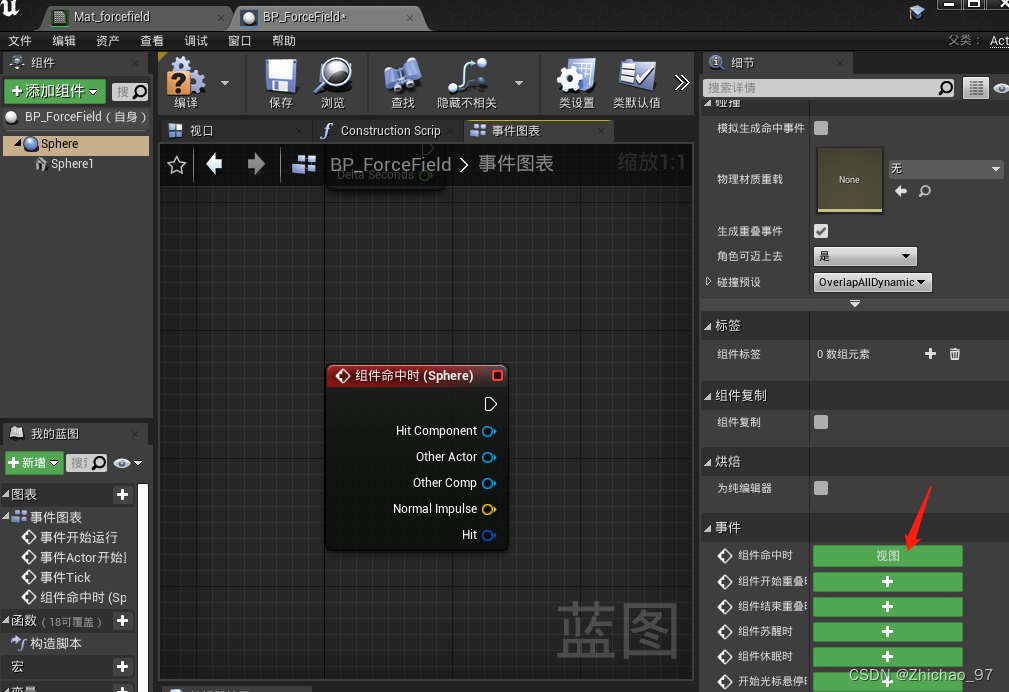
Task: Open the Window (窗口) menu
Action: click(239, 41)
